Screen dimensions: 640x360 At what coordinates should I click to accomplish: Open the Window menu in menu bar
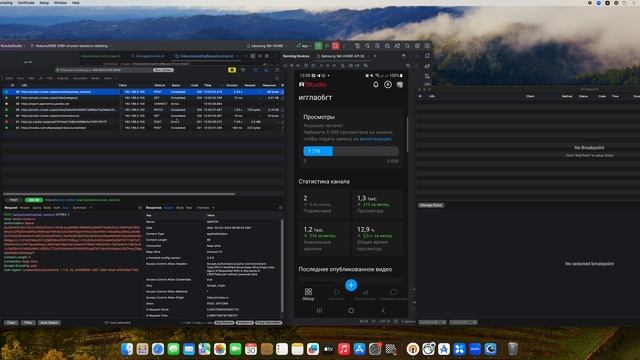60,2
